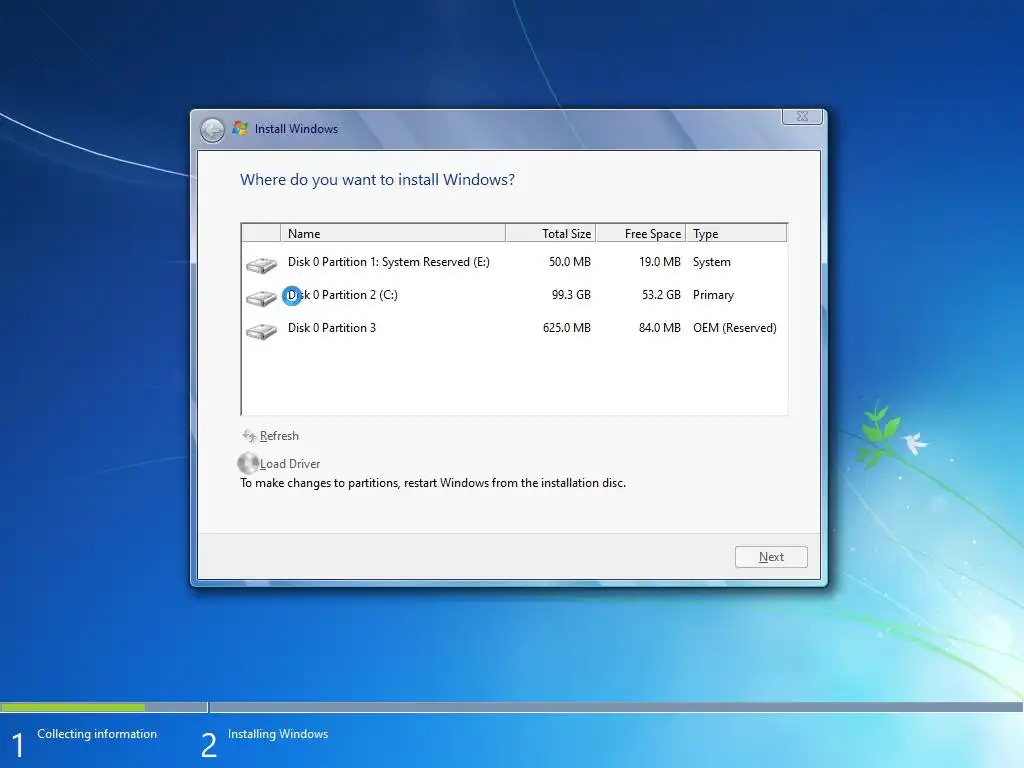
Task: Click the Windows flag logo in title bar
Action: (x=240, y=129)
